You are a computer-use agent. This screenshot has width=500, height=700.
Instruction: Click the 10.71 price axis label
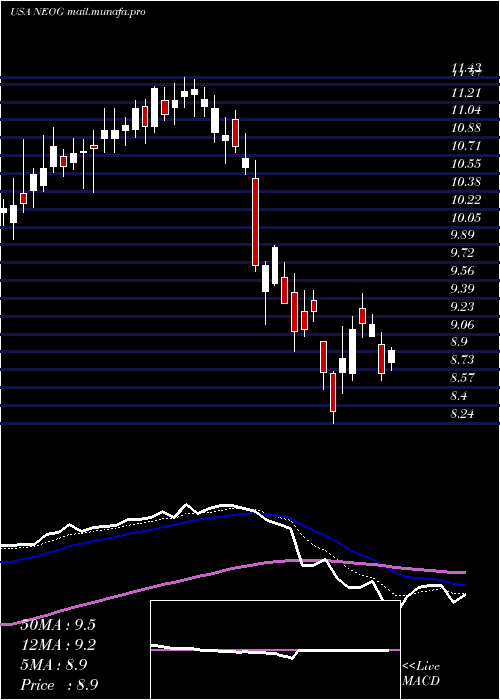tap(466, 146)
